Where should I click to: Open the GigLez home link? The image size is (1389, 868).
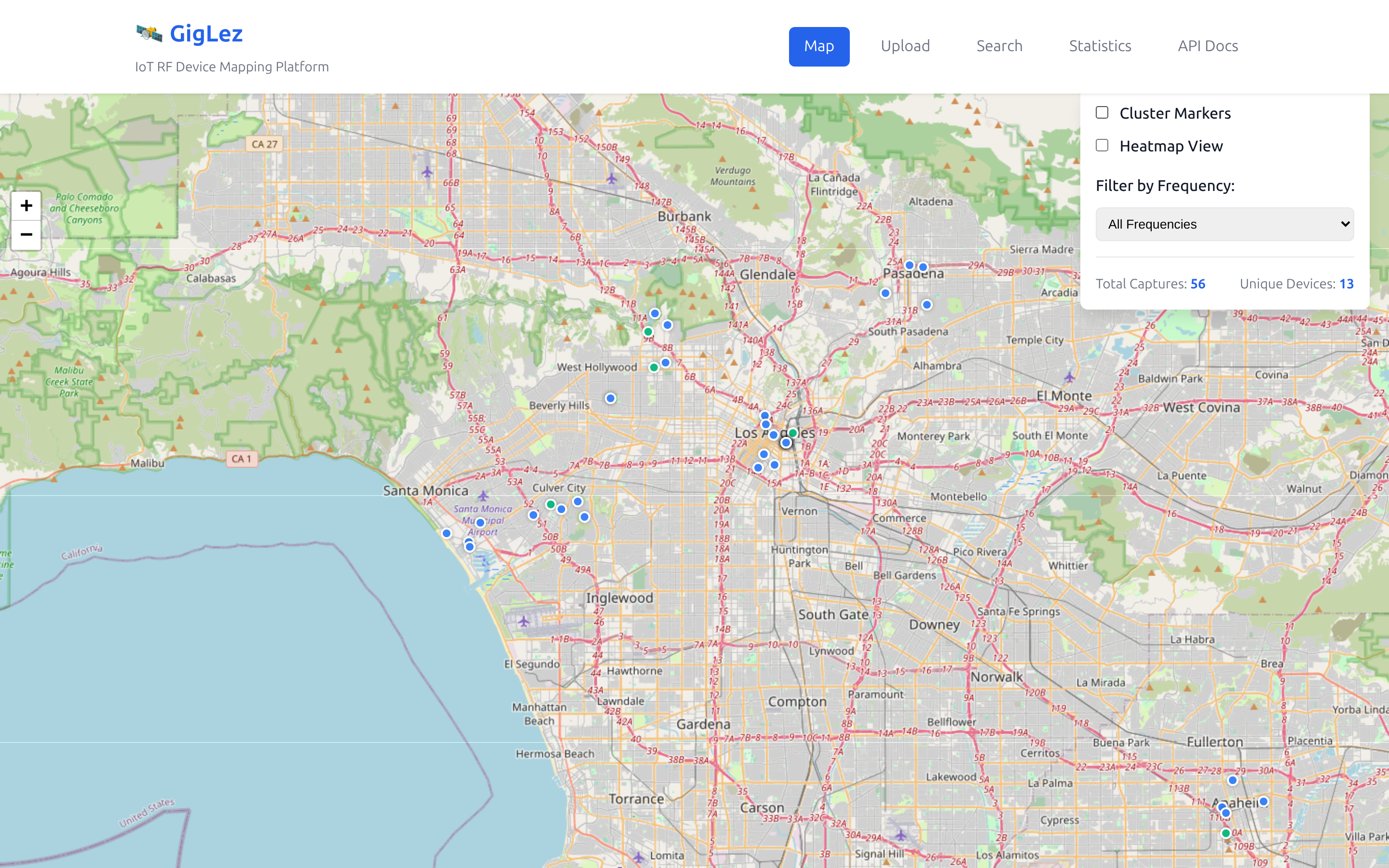coord(206,33)
